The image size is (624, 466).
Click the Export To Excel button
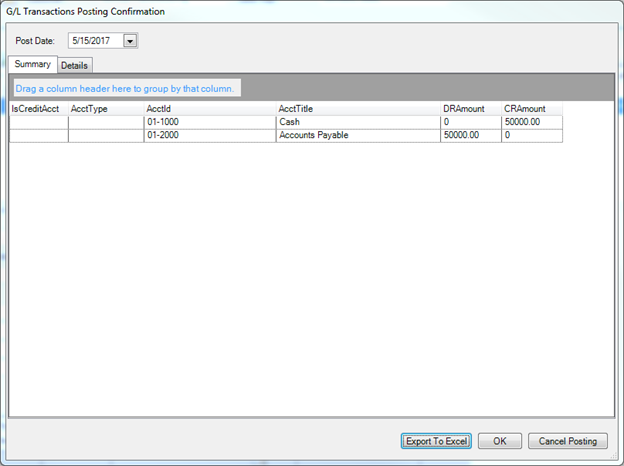(436, 441)
